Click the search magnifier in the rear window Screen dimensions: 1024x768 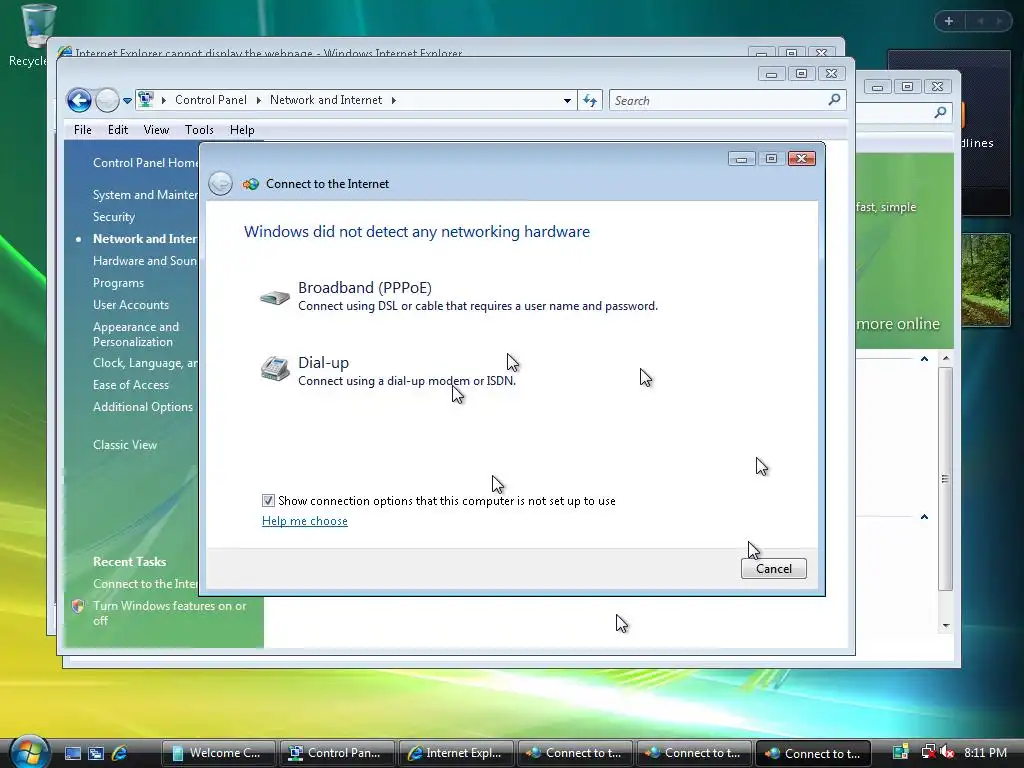(x=940, y=112)
